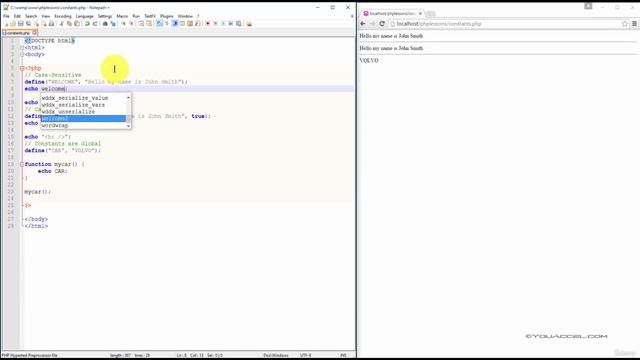The width and height of the screenshot is (640, 360).
Task: Open the Language menu
Action: pyautogui.click(x=84, y=16)
